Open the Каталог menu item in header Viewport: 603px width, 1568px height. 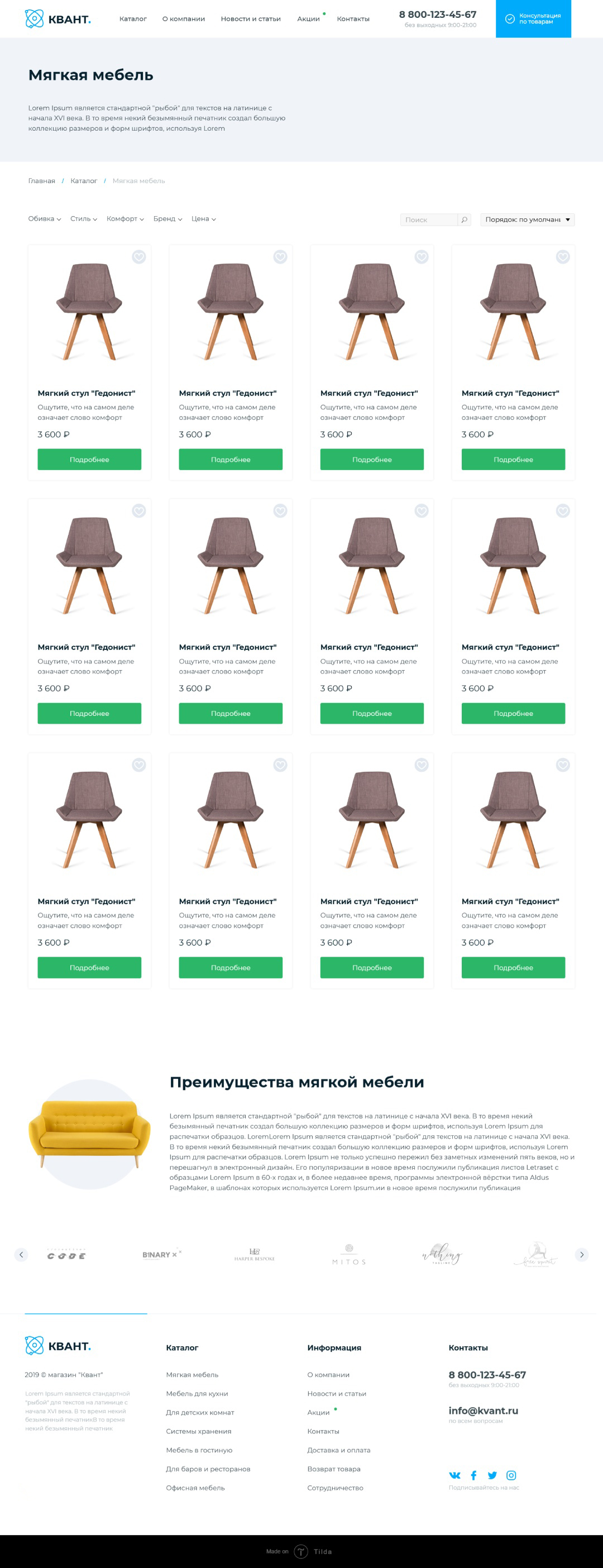(133, 19)
